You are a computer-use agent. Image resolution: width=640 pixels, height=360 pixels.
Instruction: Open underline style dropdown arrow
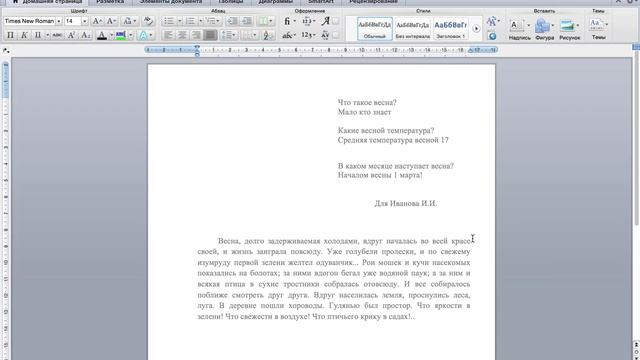(x=47, y=35)
